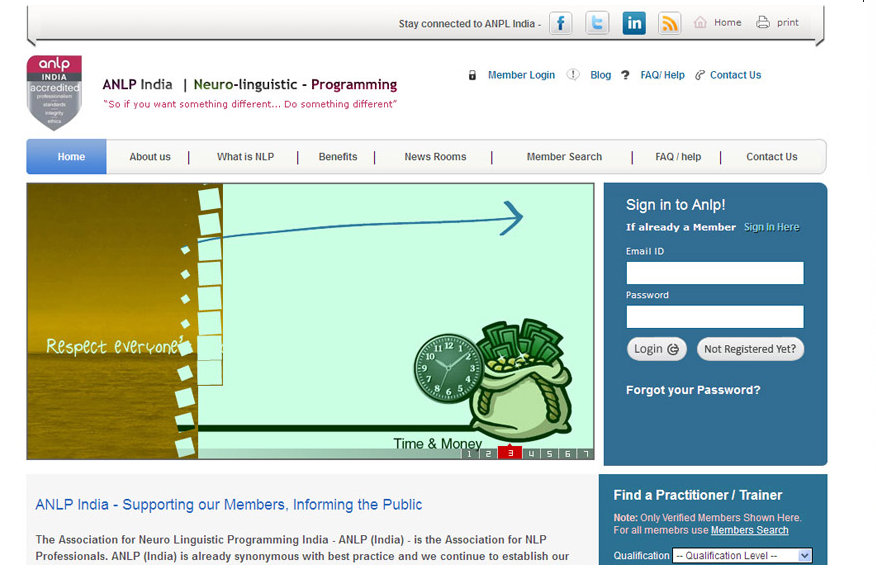This screenshot has width=876, height=584.
Task: Jump to slide 2 in the banner slideshow
Action: point(488,453)
